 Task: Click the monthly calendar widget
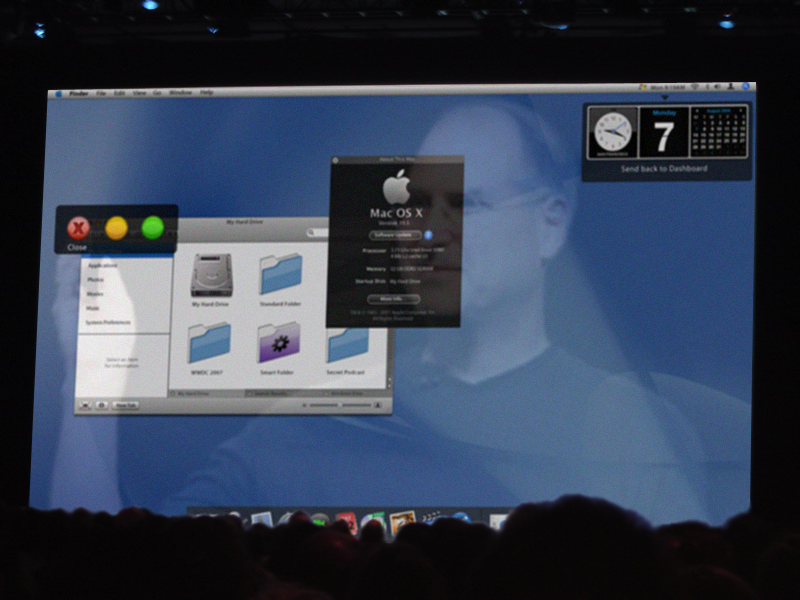click(x=719, y=131)
